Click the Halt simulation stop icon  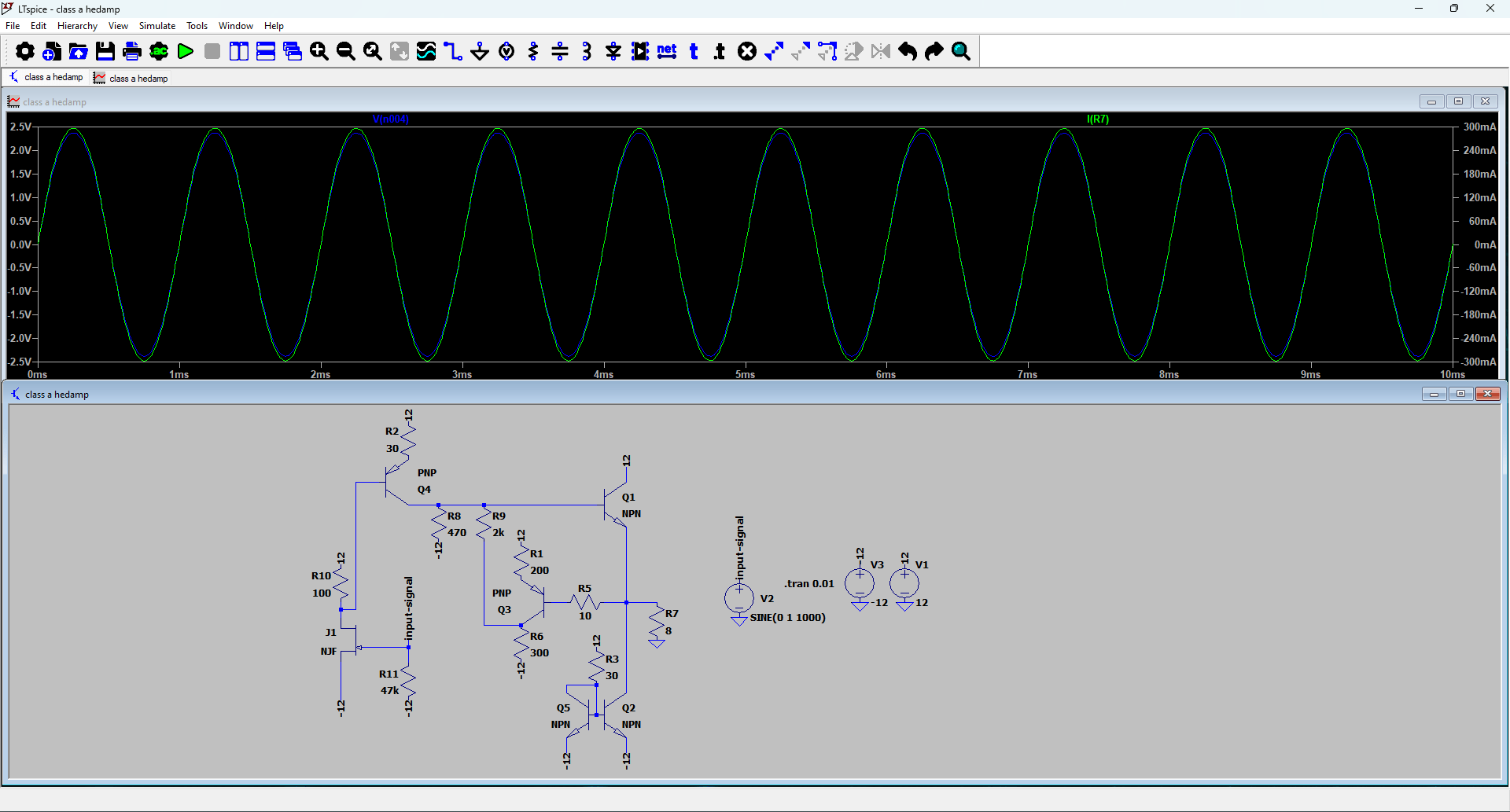[212, 52]
